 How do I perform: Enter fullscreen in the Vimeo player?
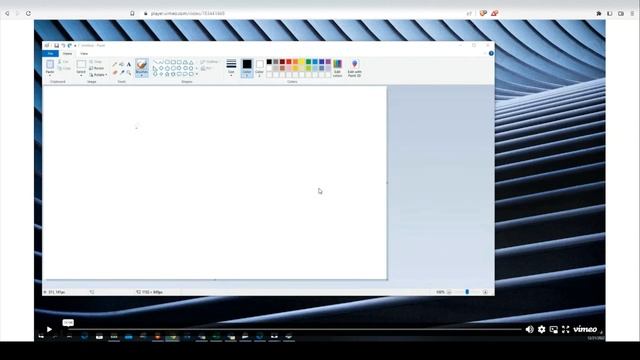click(565, 329)
